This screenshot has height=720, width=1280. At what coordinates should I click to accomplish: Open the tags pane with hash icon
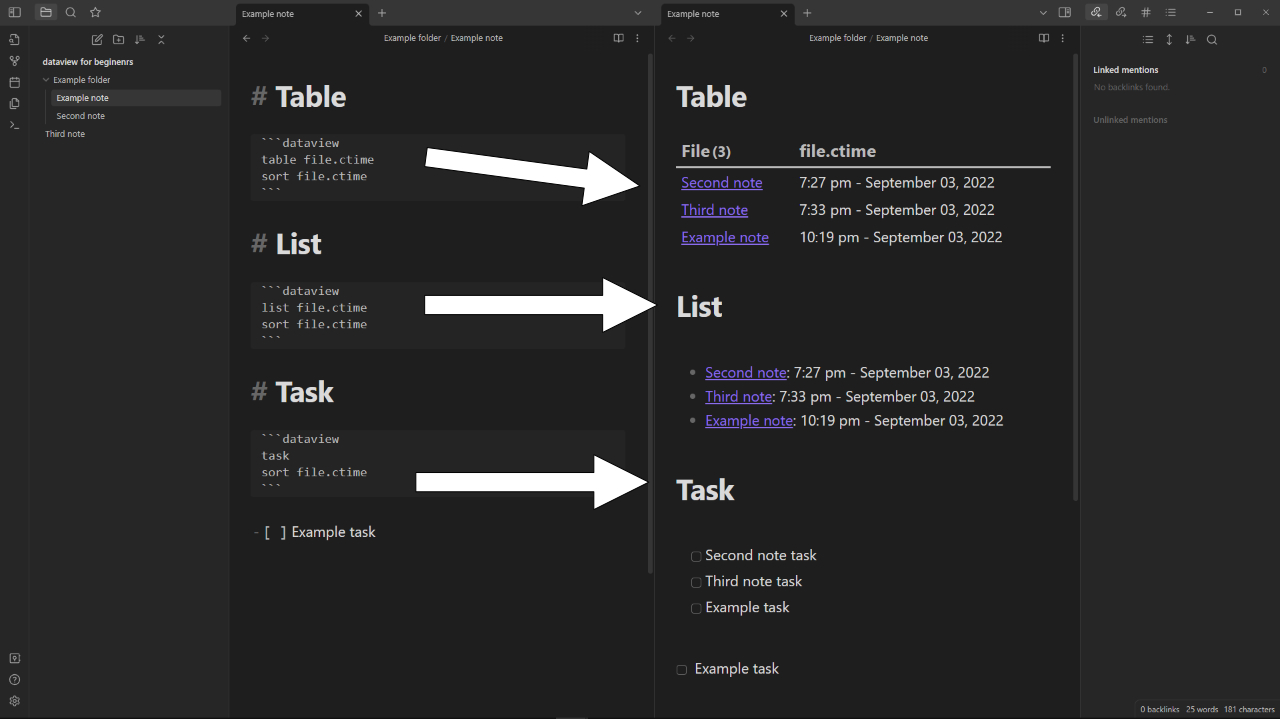(x=1146, y=13)
